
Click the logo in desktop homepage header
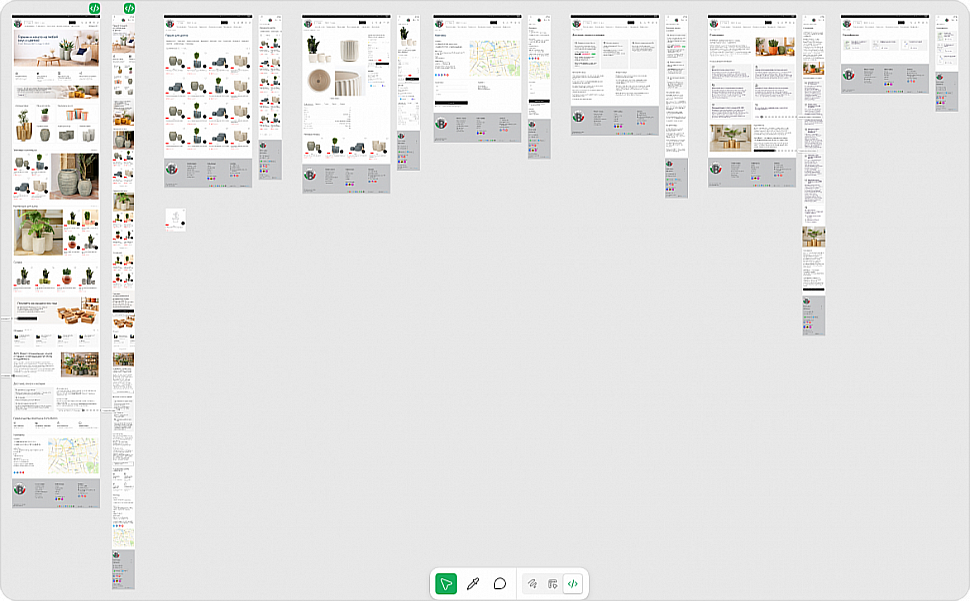(x=18, y=24)
